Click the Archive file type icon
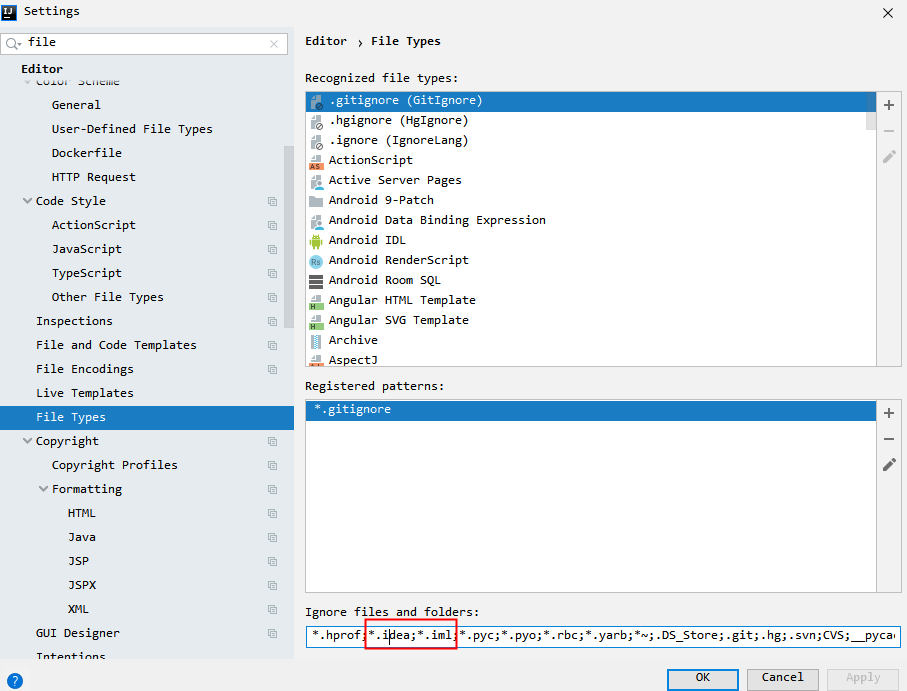 (x=316, y=341)
